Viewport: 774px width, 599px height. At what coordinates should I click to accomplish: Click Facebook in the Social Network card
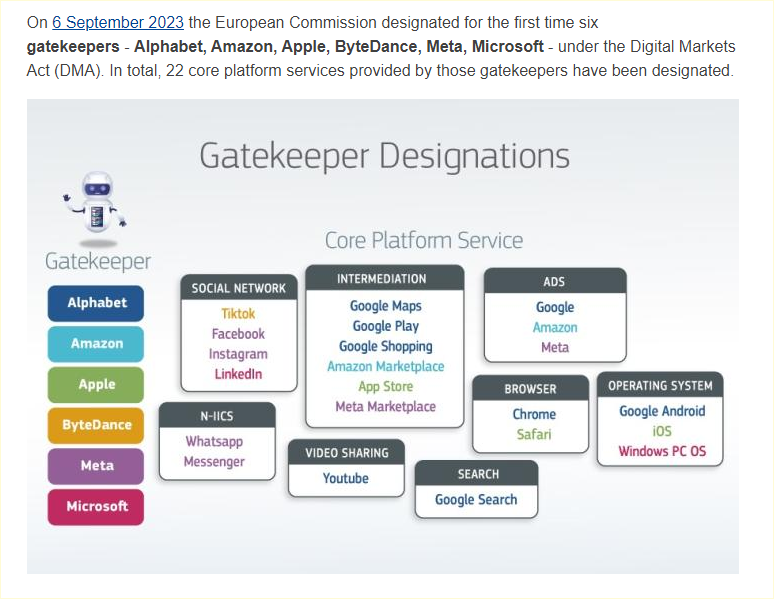(x=238, y=334)
